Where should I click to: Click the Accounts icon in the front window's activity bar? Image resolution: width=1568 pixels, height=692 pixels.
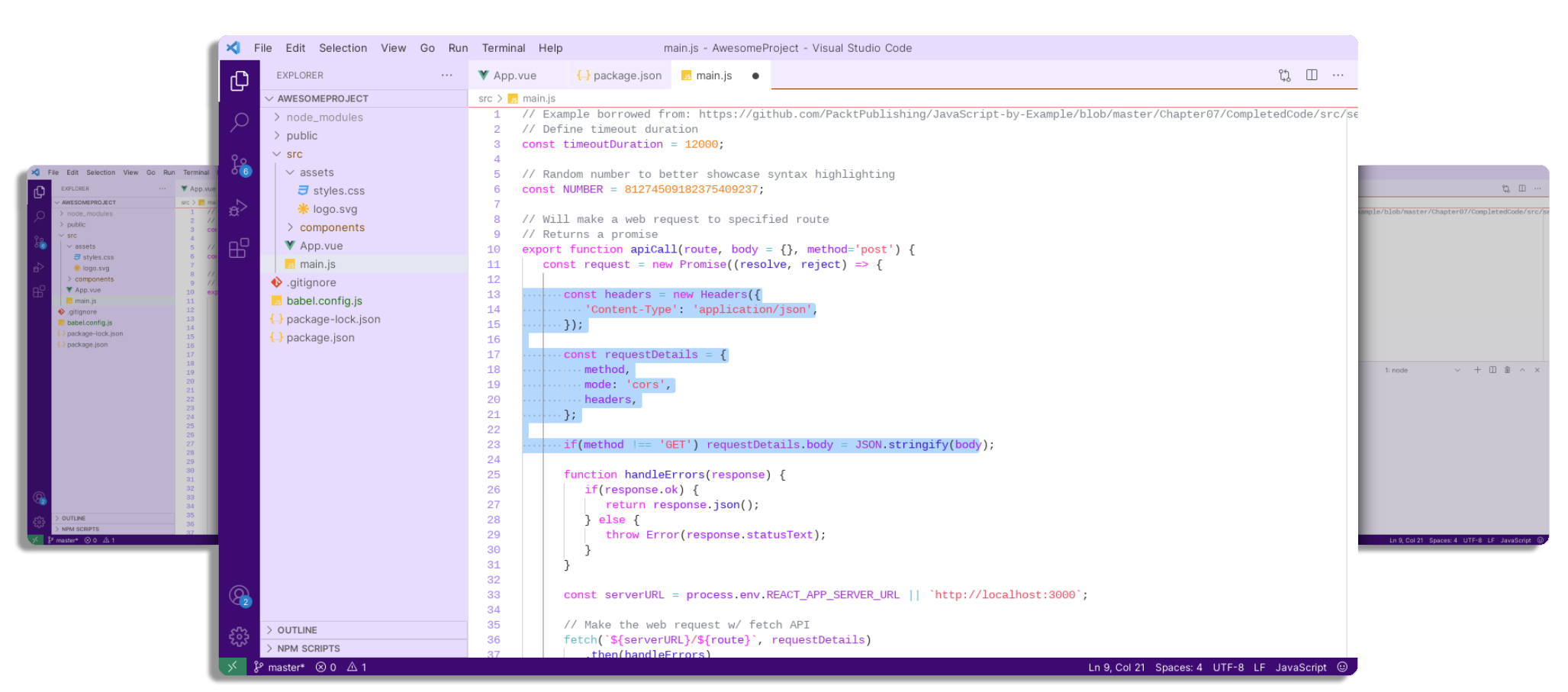(x=240, y=595)
